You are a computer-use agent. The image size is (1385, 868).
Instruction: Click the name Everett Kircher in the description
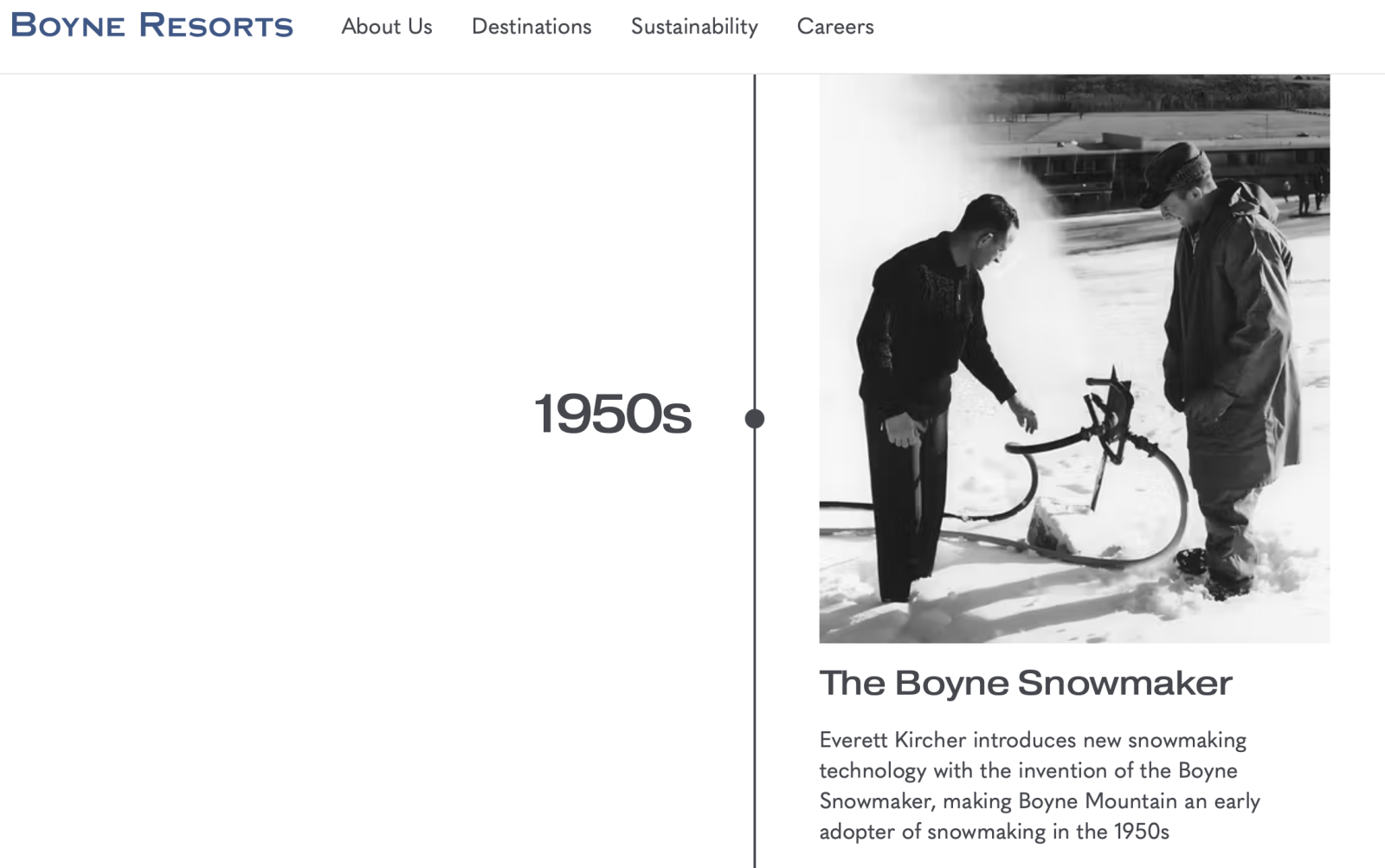click(892, 740)
